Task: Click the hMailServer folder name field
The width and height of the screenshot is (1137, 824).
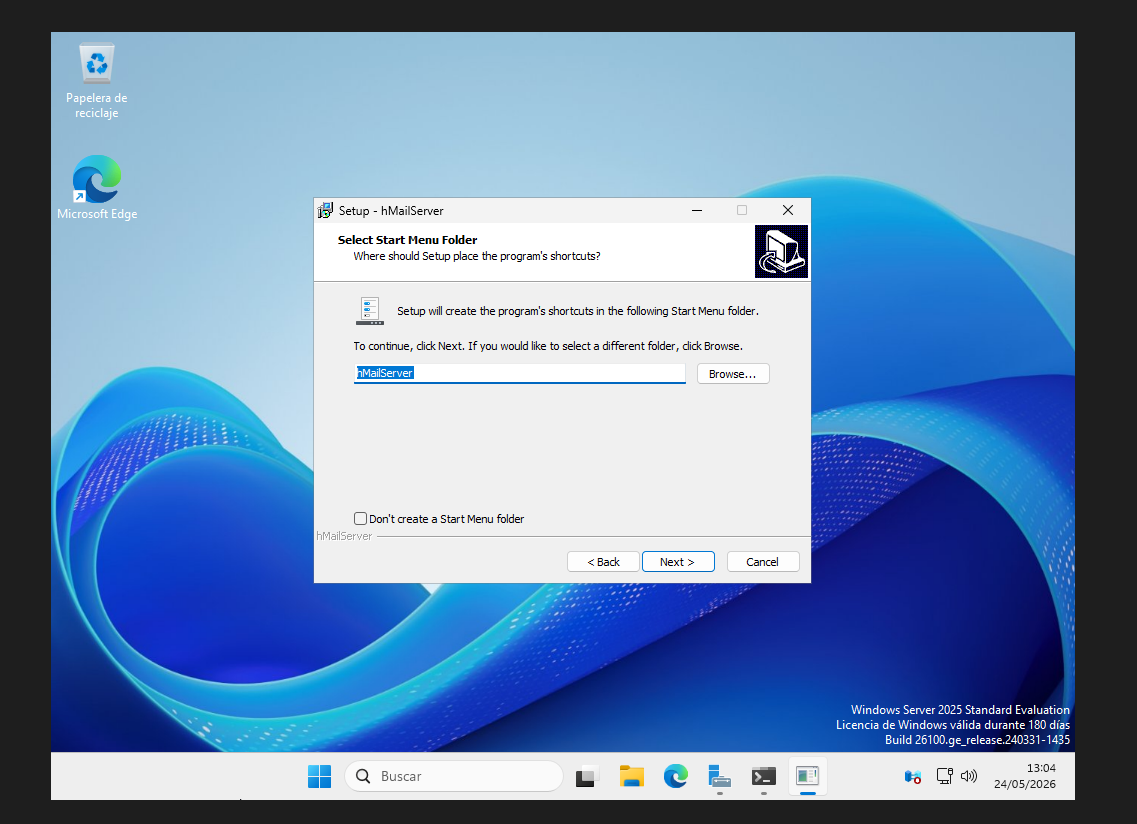Action: pos(519,373)
